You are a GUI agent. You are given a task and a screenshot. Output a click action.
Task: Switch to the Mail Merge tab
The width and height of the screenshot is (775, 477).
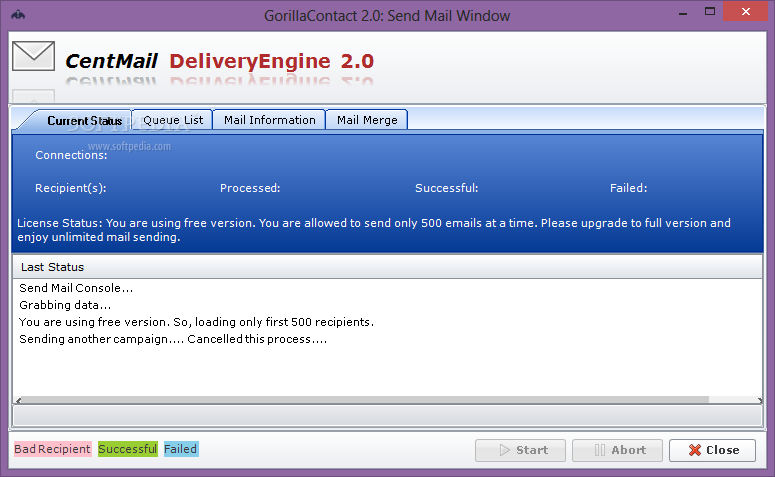coord(367,120)
